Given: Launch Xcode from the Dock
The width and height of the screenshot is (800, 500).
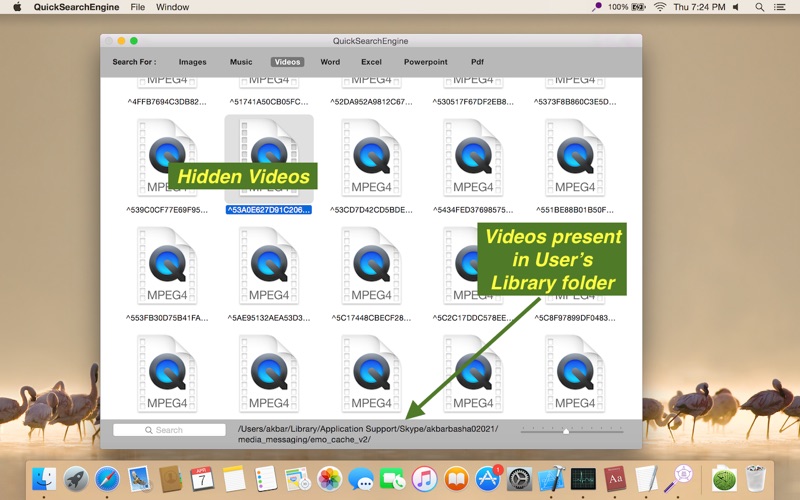Looking at the screenshot, I should coord(551,480).
